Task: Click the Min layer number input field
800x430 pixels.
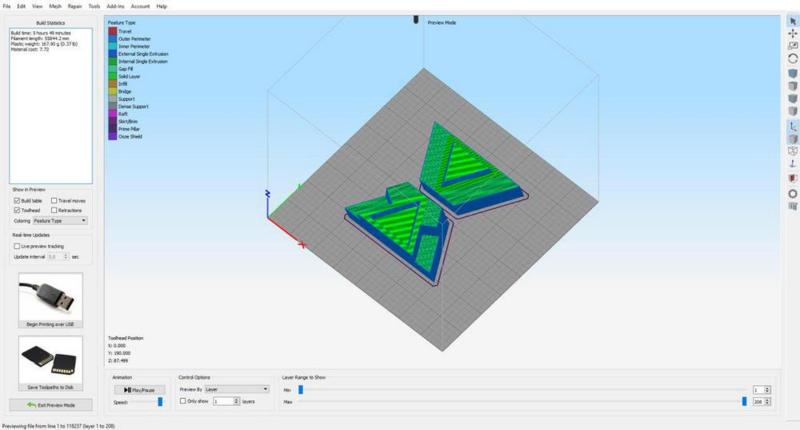Action: pos(760,389)
